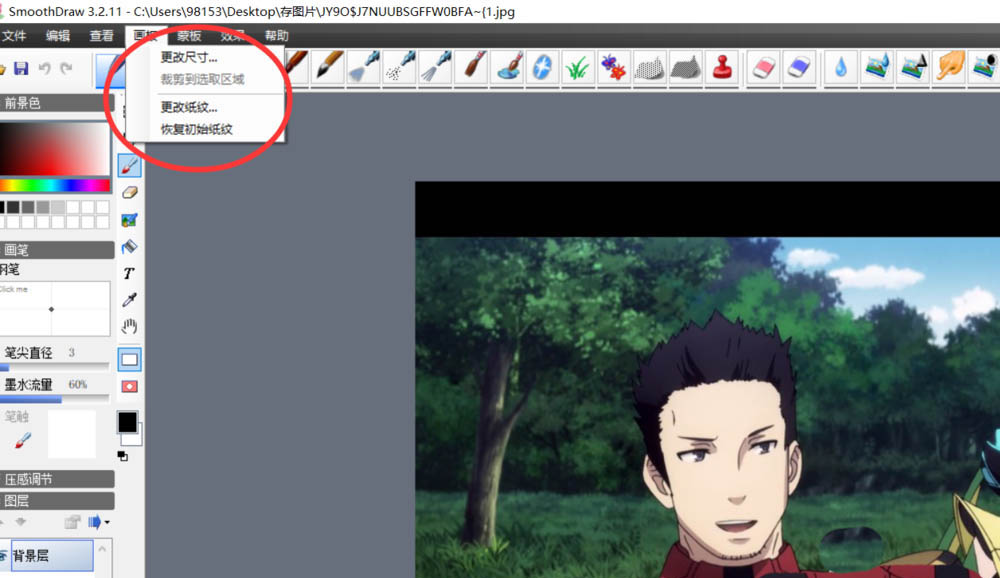The width and height of the screenshot is (1000, 578).
Task: Activate the paintbrush tool in vertical toolbox
Action: (129, 166)
